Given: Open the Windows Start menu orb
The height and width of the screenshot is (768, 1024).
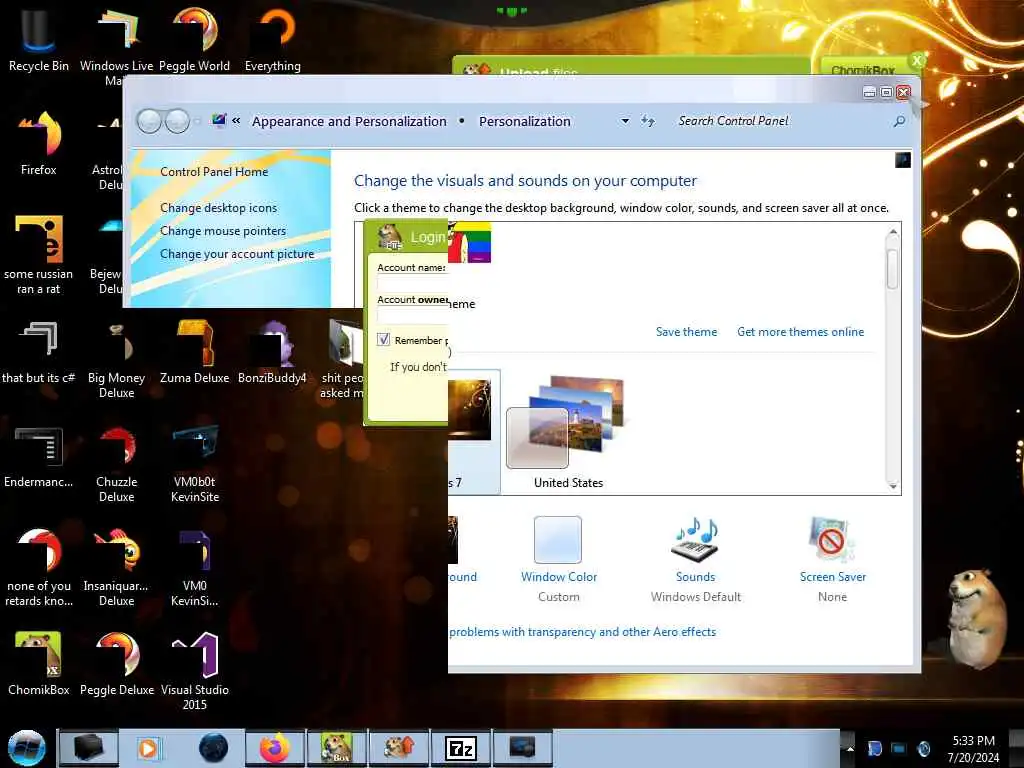Looking at the screenshot, I should click(26, 748).
